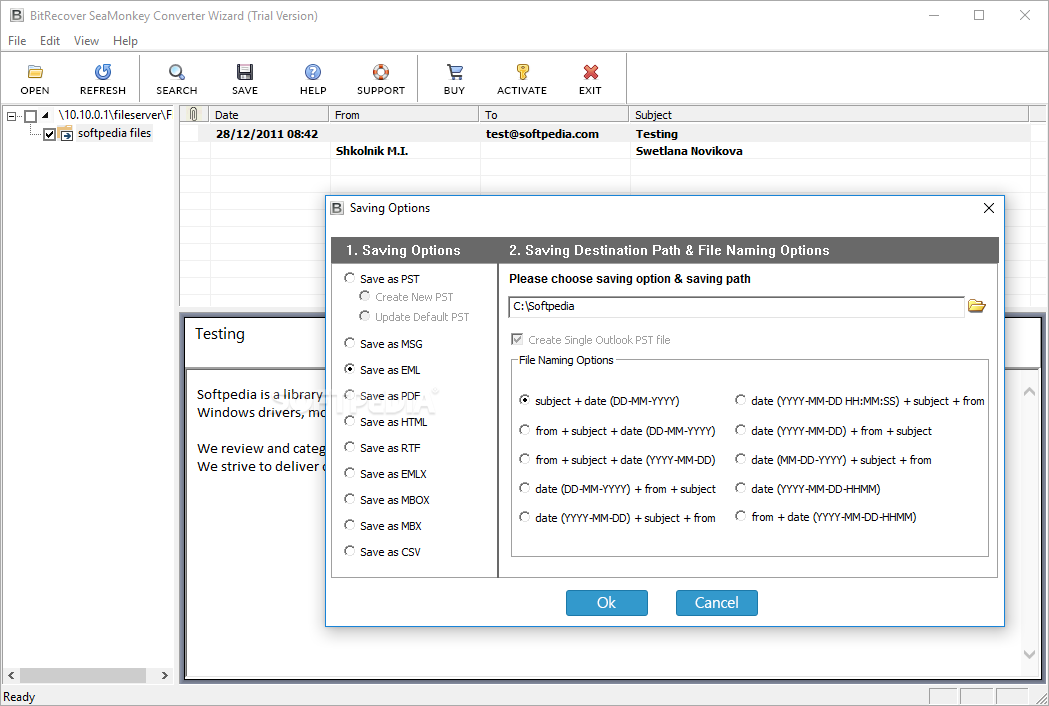
Task: Click subject Swetlana Novikova
Action: 689,151
